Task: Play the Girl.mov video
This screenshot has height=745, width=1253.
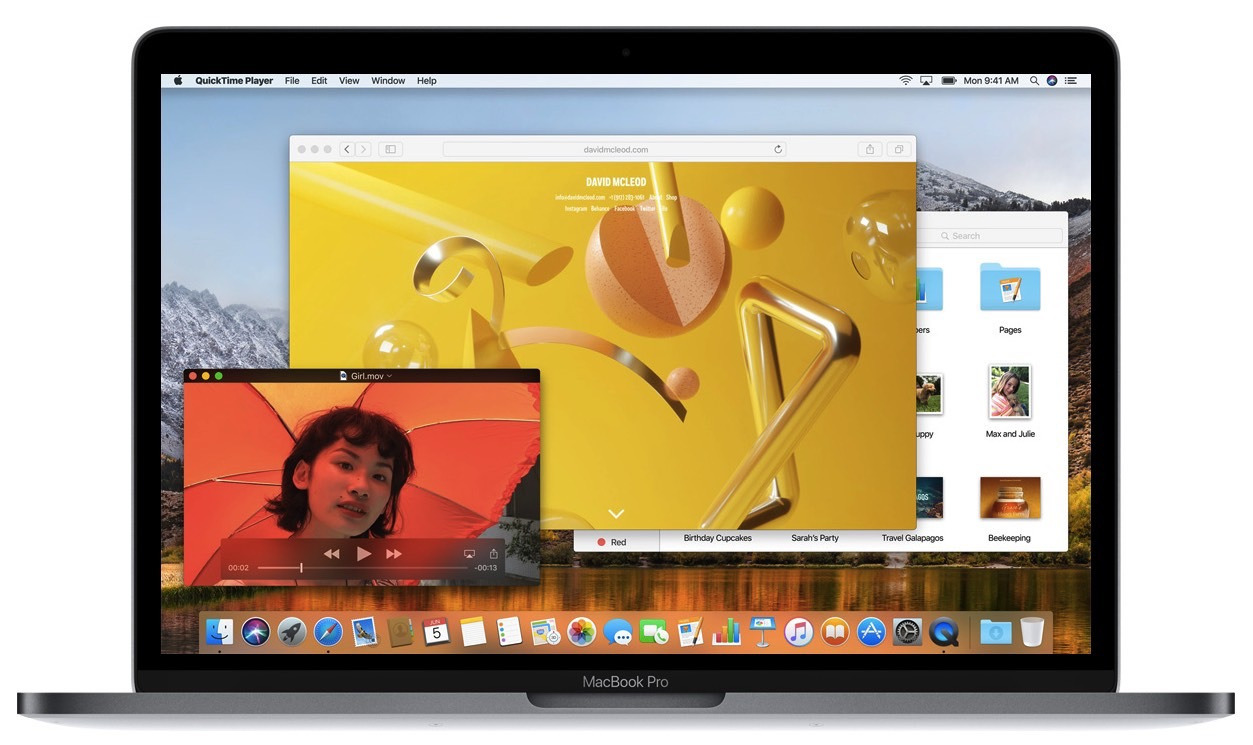Action: (363, 553)
